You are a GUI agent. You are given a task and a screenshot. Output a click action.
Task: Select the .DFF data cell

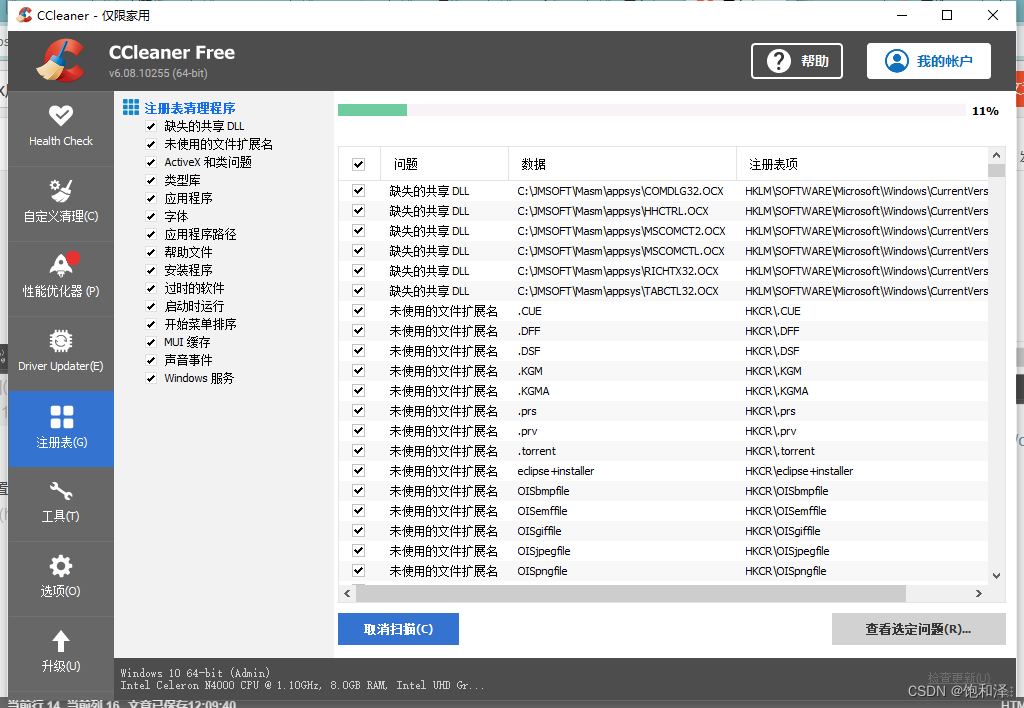[529, 331]
